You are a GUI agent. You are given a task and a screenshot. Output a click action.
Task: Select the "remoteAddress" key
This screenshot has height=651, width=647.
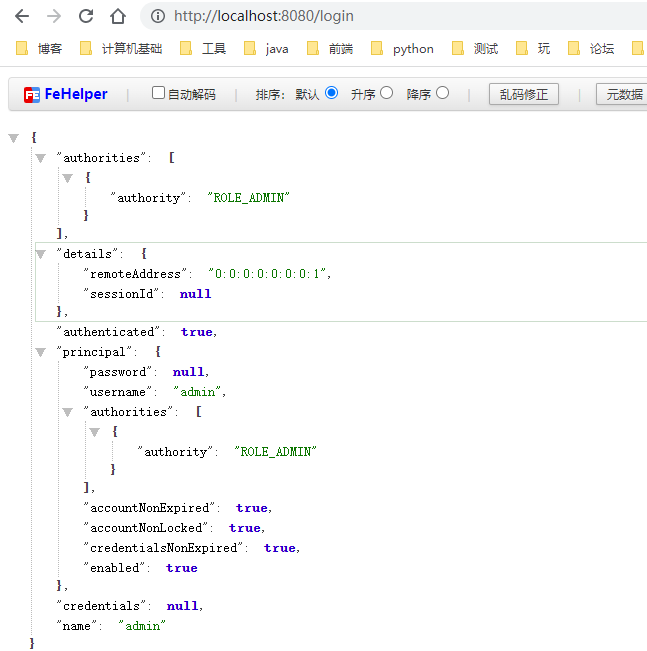pos(135,274)
